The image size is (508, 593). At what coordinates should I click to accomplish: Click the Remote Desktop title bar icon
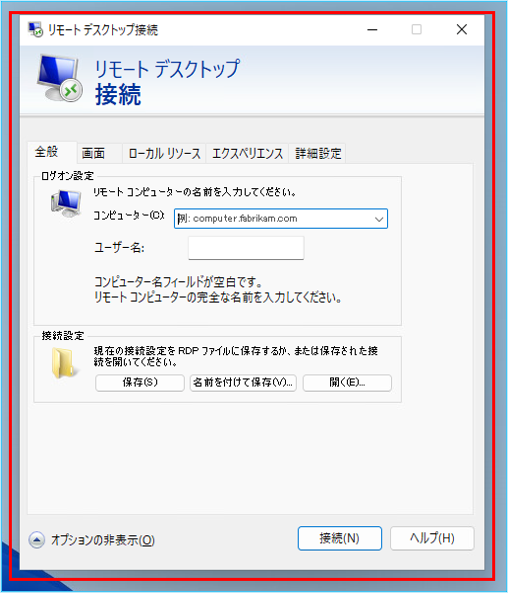tap(36, 29)
